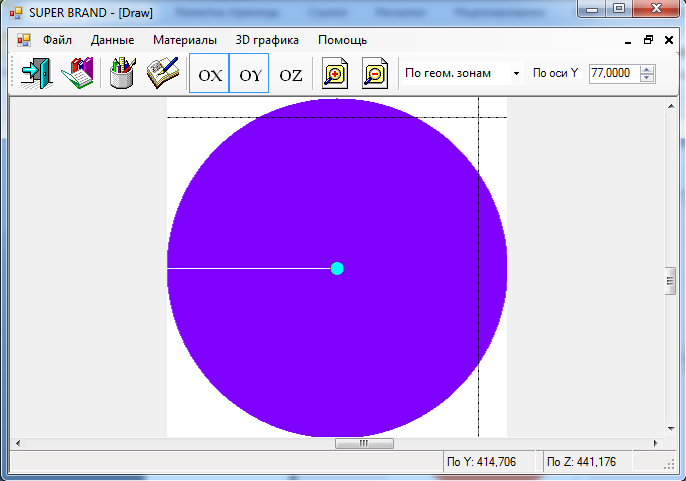The height and width of the screenshot is (481, 686).
Task: Decrease the По оси Y value with down arrow
Action: pos(647,77)
